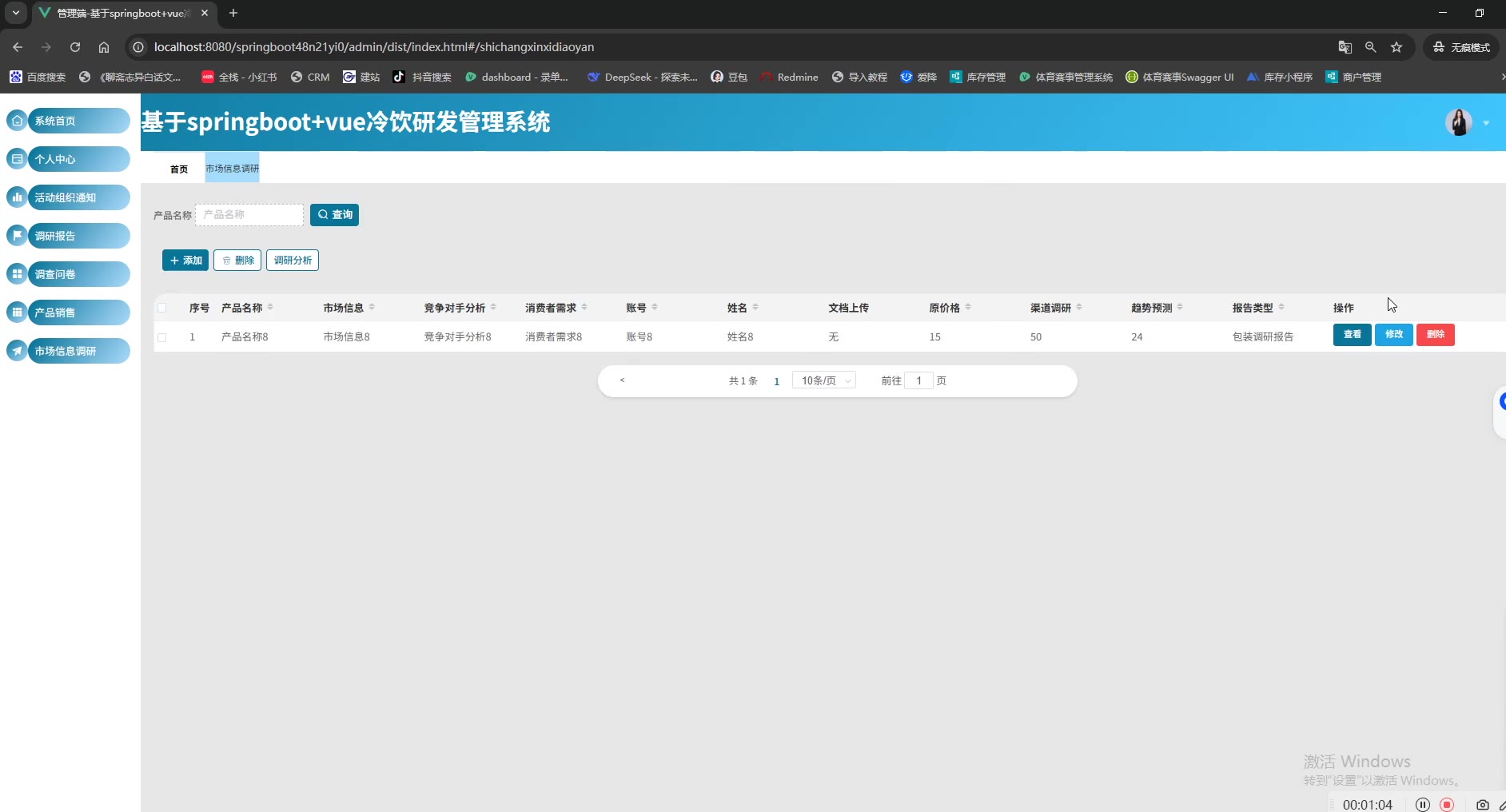Toggle the select-all checkbox in table header

click(x=162, y=308)
